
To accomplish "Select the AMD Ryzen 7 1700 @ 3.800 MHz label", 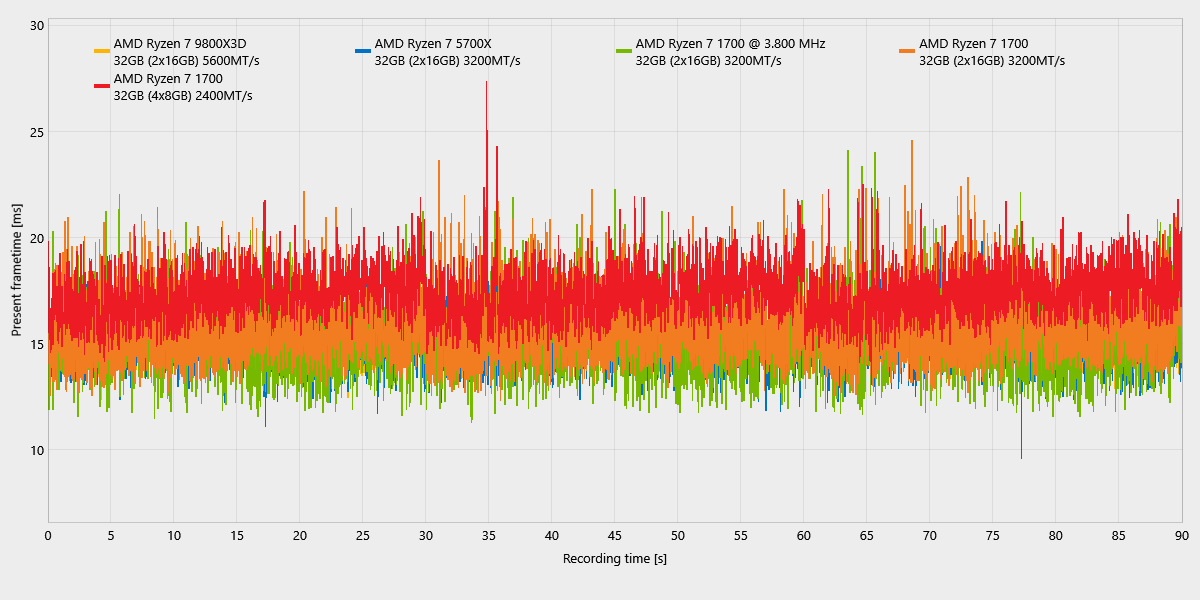I will pos(730,43).
